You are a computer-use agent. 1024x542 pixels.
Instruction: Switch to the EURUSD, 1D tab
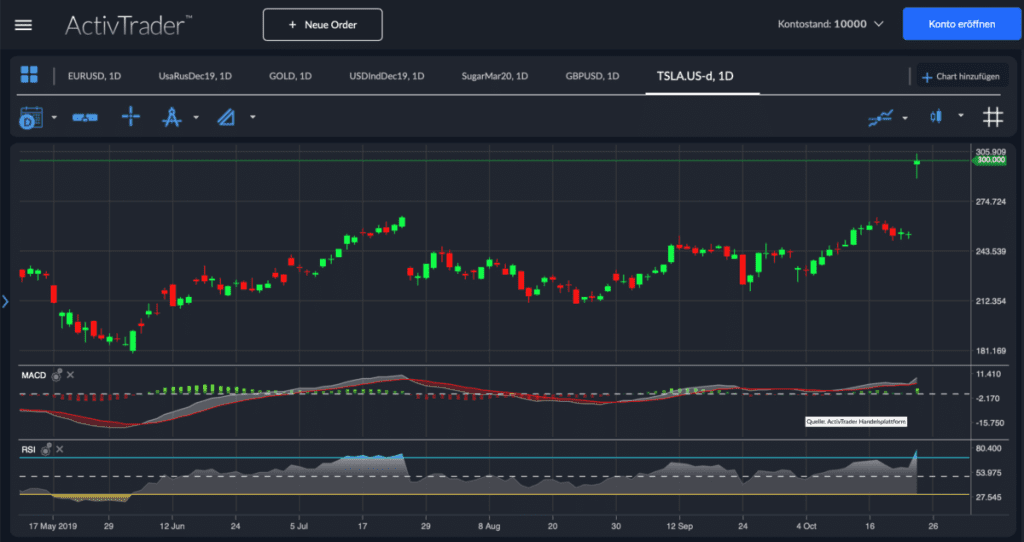pyautogui.click(x=94, y=76)
